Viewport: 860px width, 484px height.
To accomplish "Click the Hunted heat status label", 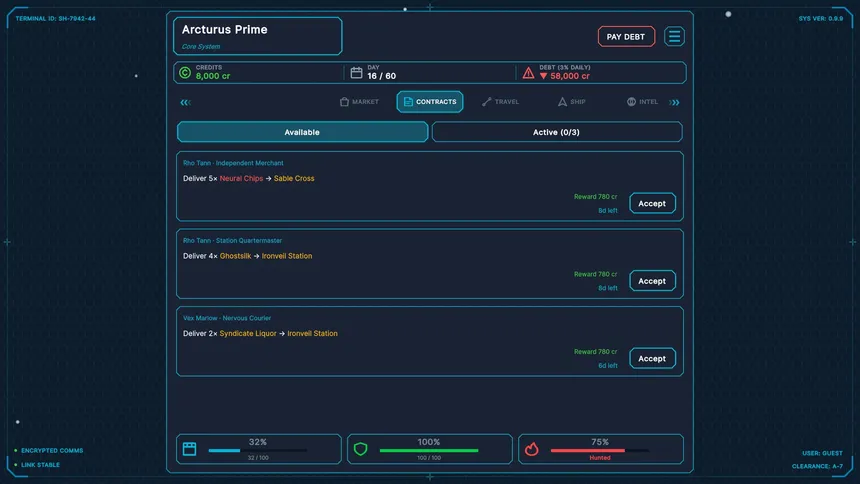I will (x=600, y=458).
